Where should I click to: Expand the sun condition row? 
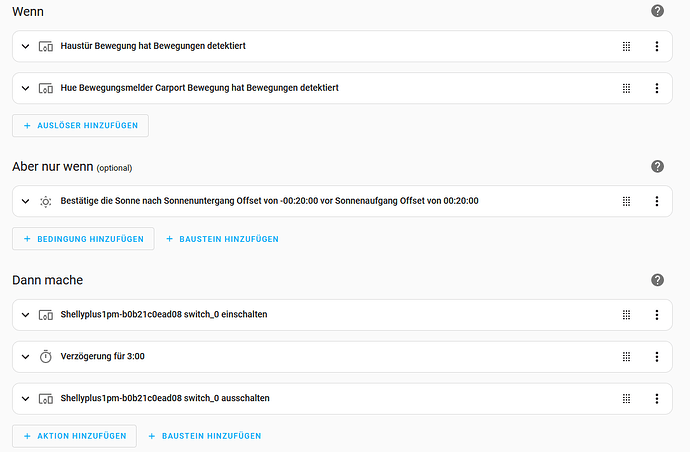(x=26, y=201)
